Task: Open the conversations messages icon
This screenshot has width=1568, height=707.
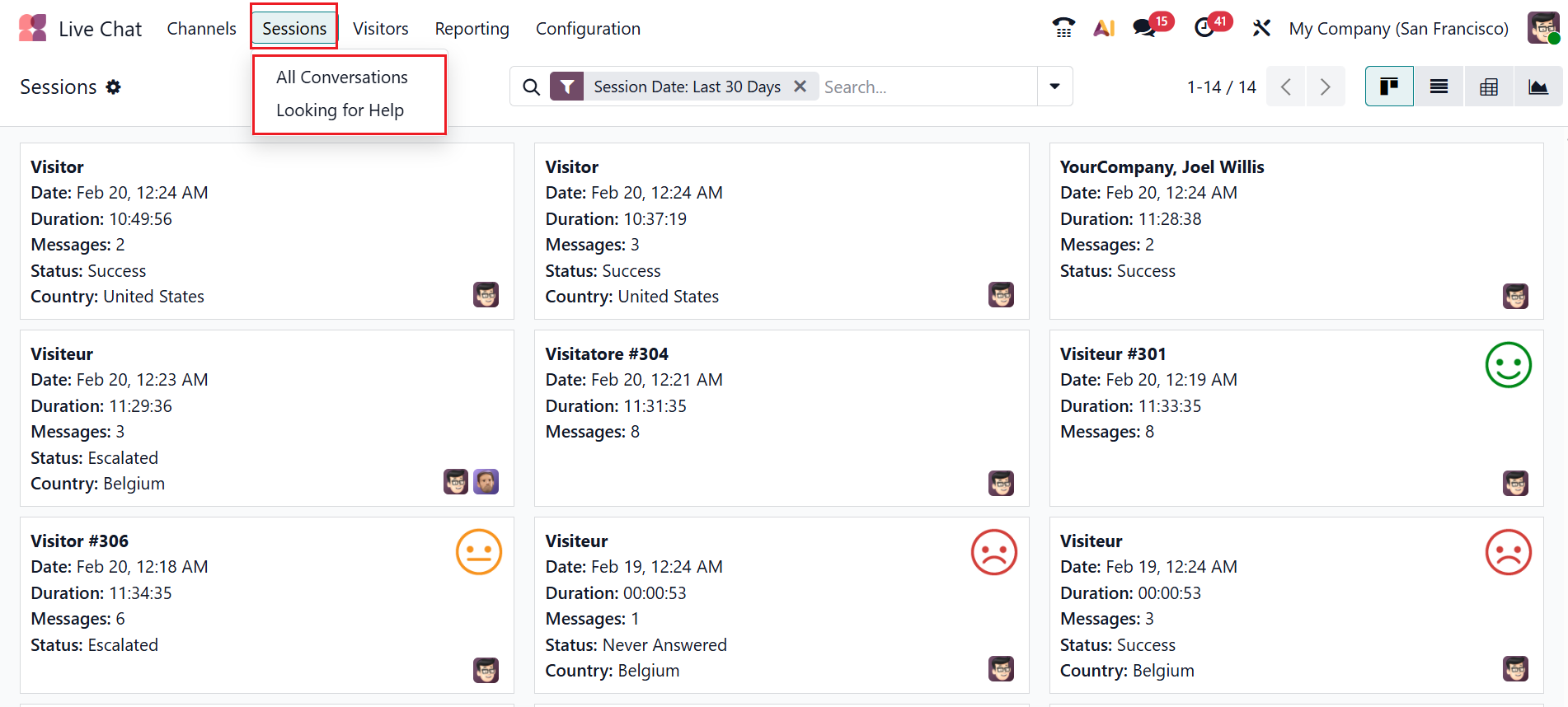Action: pyautogui.click(x=1144, y=28)
